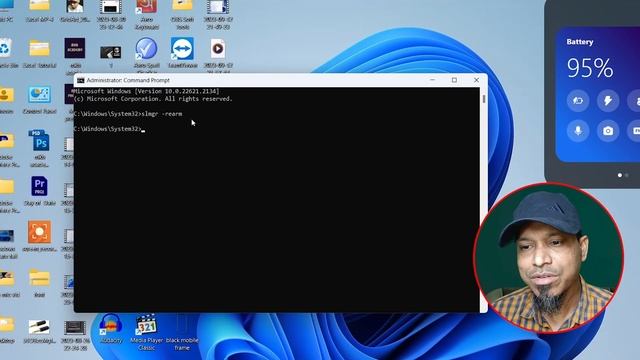Click the current C:\Windows\System32 prompt line
The height and width of the screenshot is (360, 640).
[x=108, y=129]
